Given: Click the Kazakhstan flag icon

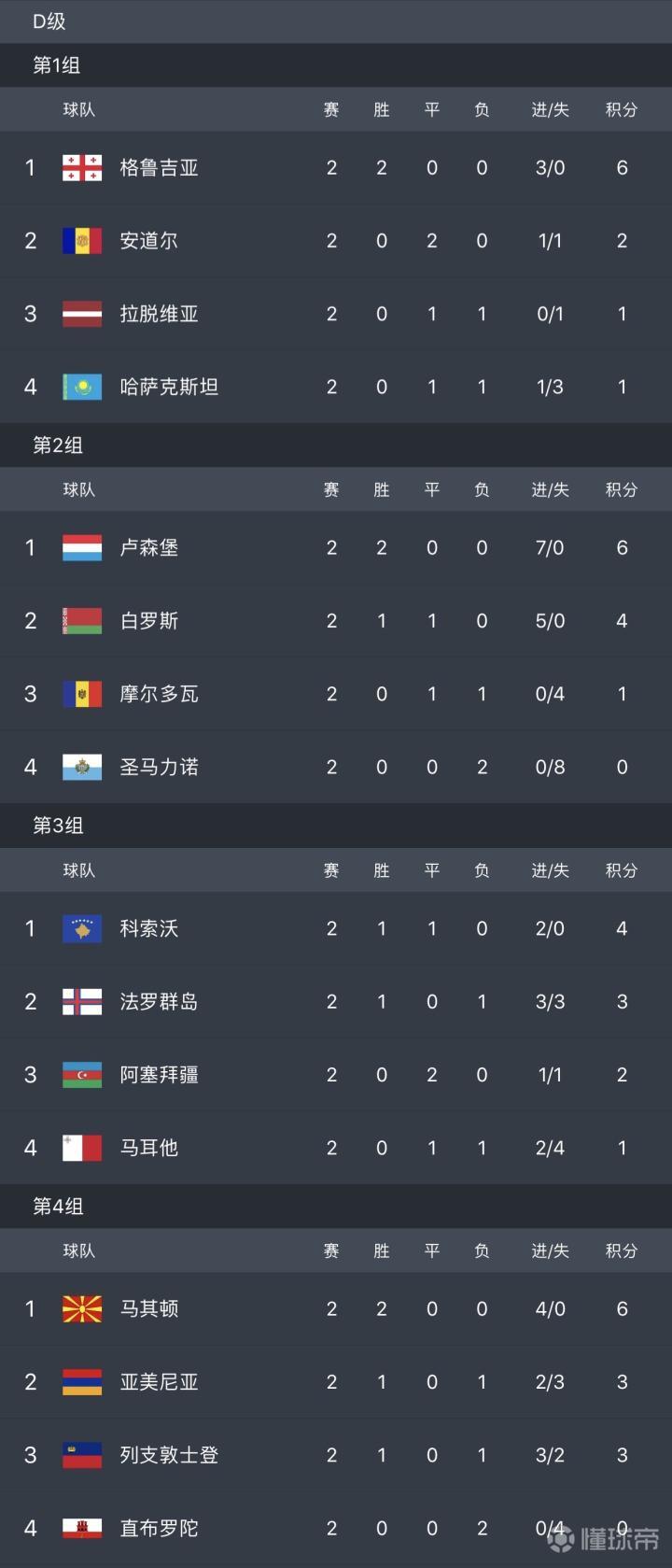Looking at the screenshot, I should point(81,387).
